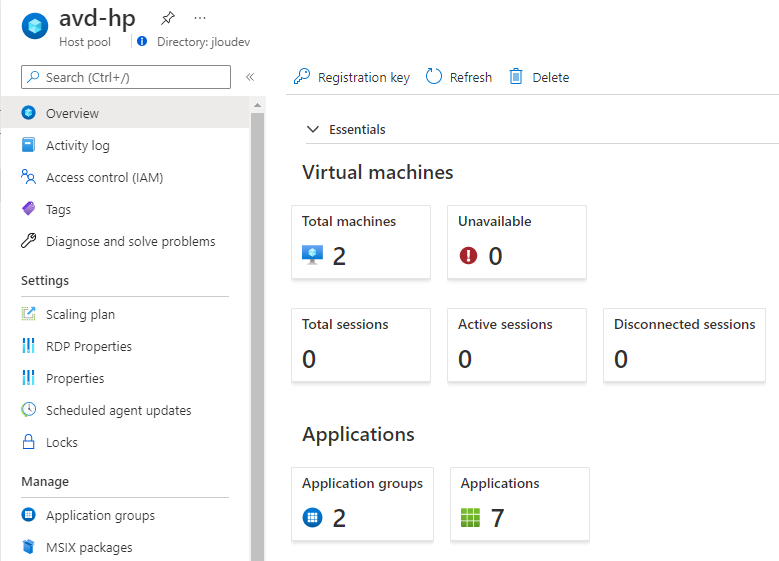
Task: Select Tags in the sidebar
Action: [x=125, y=209]
